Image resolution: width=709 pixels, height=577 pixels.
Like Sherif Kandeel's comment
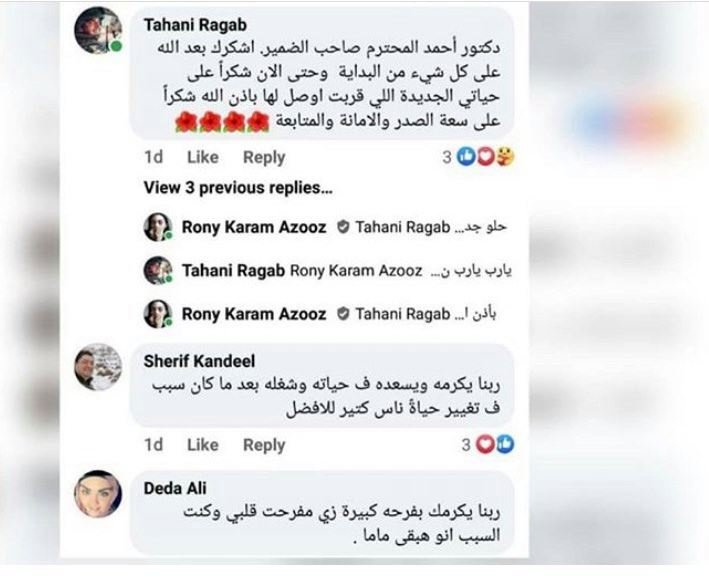pos(203,445)
